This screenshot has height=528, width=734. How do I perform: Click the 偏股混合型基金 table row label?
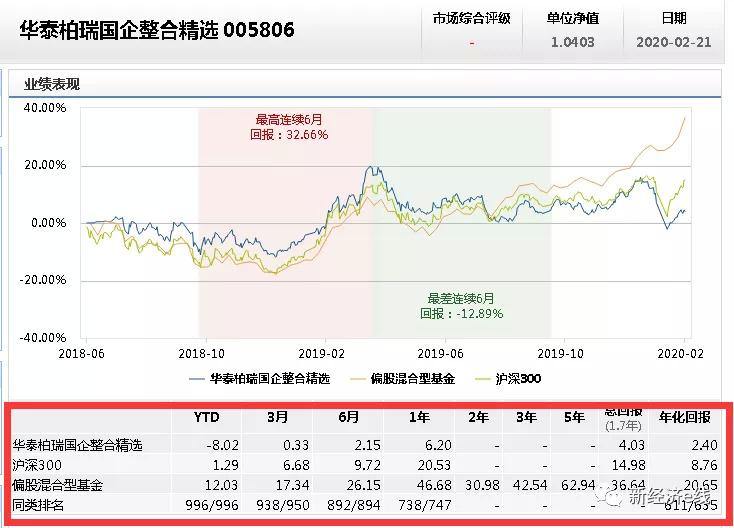[x=58, y=485]
